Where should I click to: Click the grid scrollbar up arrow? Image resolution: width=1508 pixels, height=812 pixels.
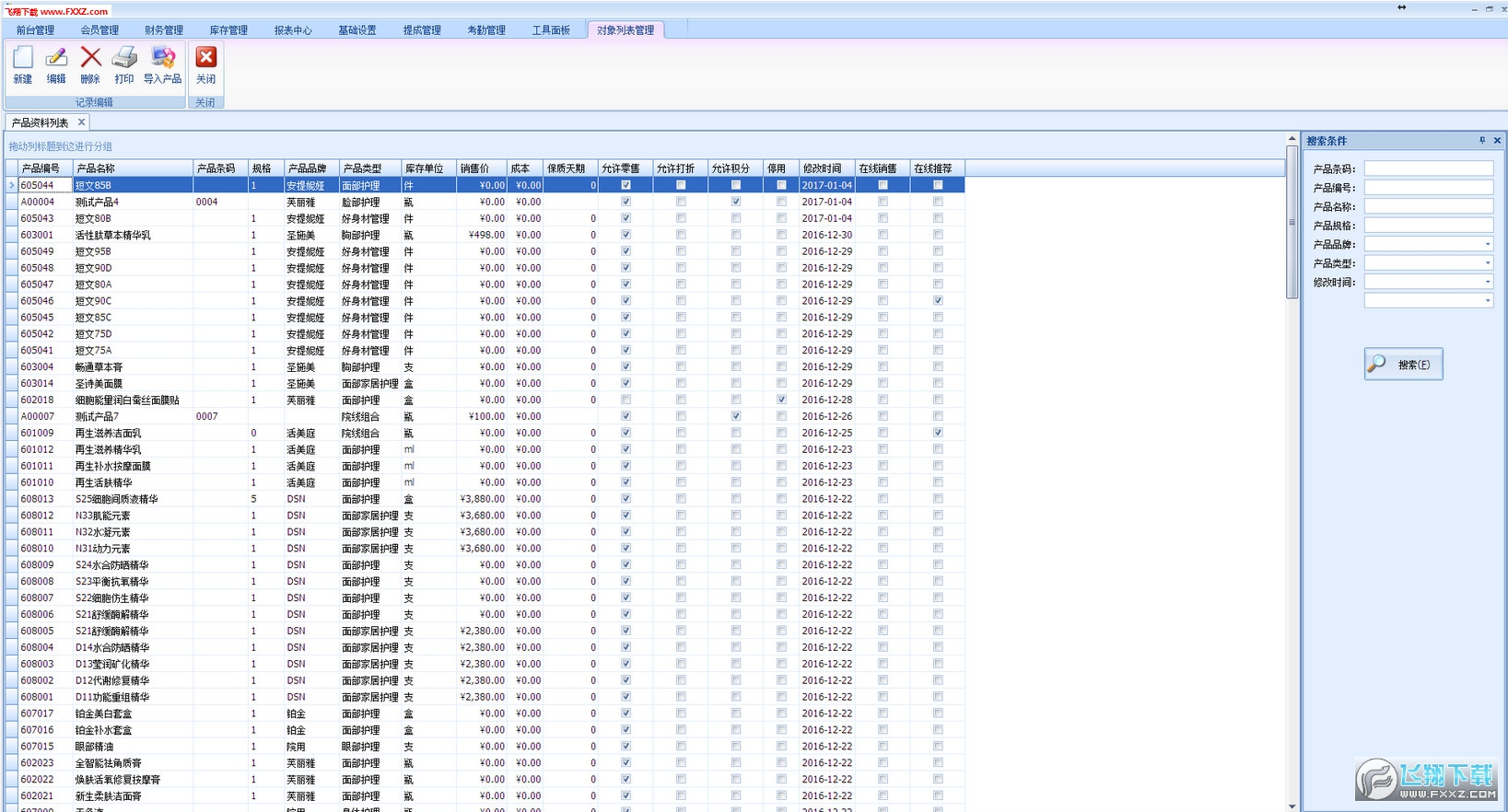pos(1292,139)
